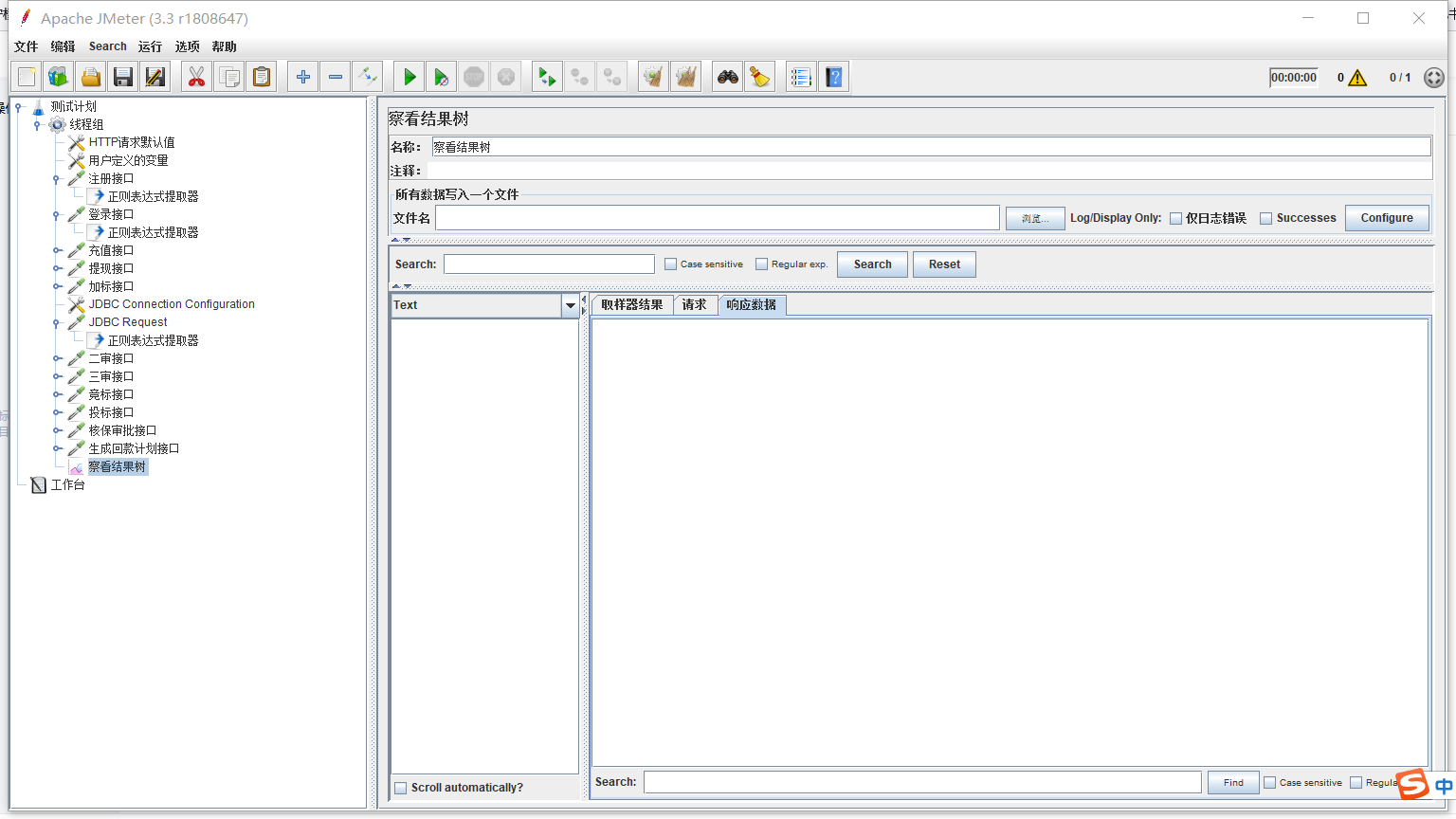Open the 运行 menu
This screenshot has width=1456, height=819.
150,46
